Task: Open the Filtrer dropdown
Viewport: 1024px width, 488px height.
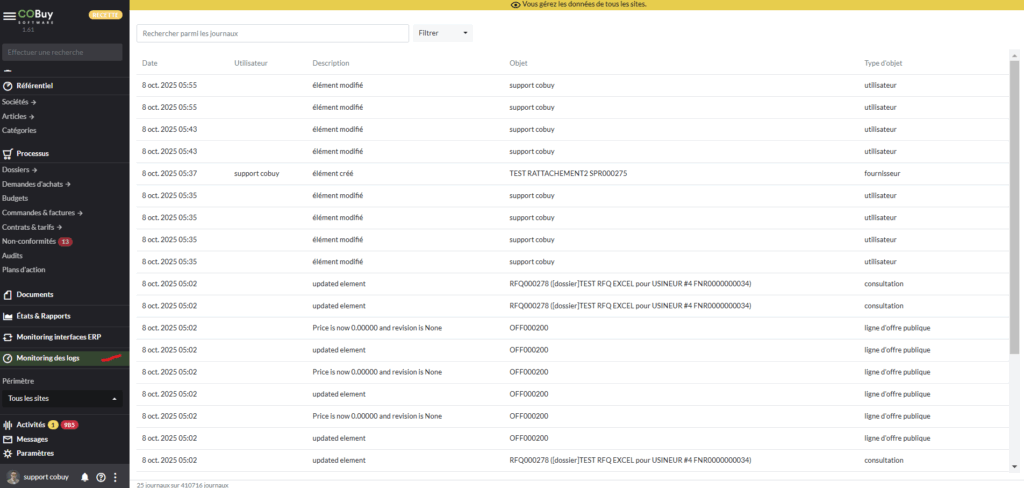Action: 443,33
